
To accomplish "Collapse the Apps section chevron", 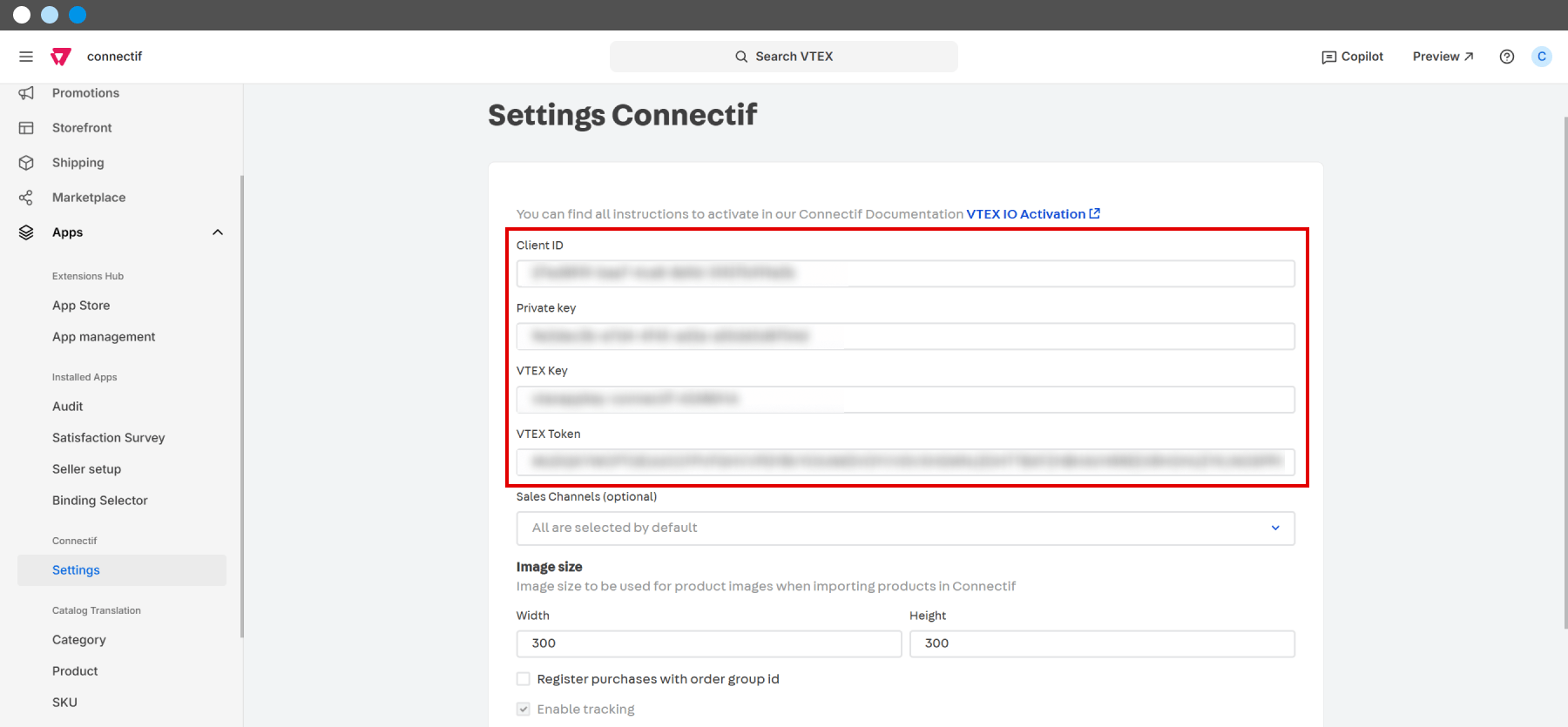I will point(218,232).
